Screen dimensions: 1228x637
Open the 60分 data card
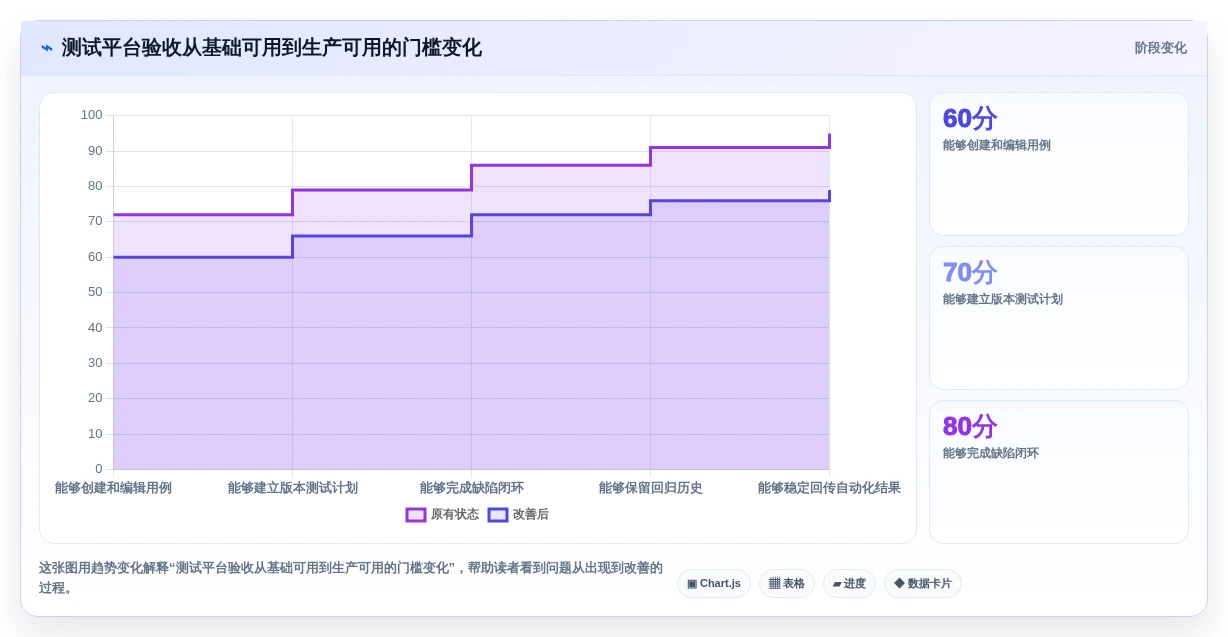[x=1059, y=164]
